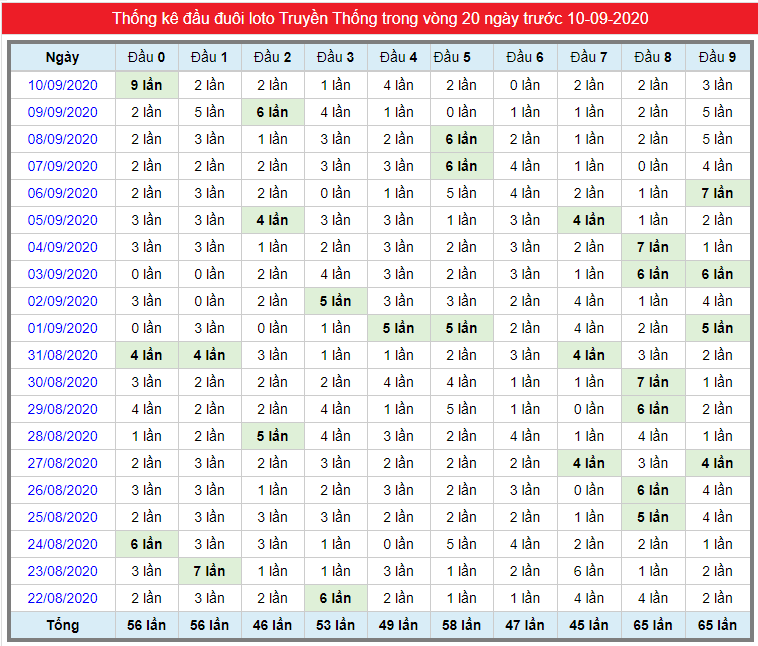
Task: Select highlighted 7 lần cell in 23/08/2020 row
Action: [x=209, y=571]
